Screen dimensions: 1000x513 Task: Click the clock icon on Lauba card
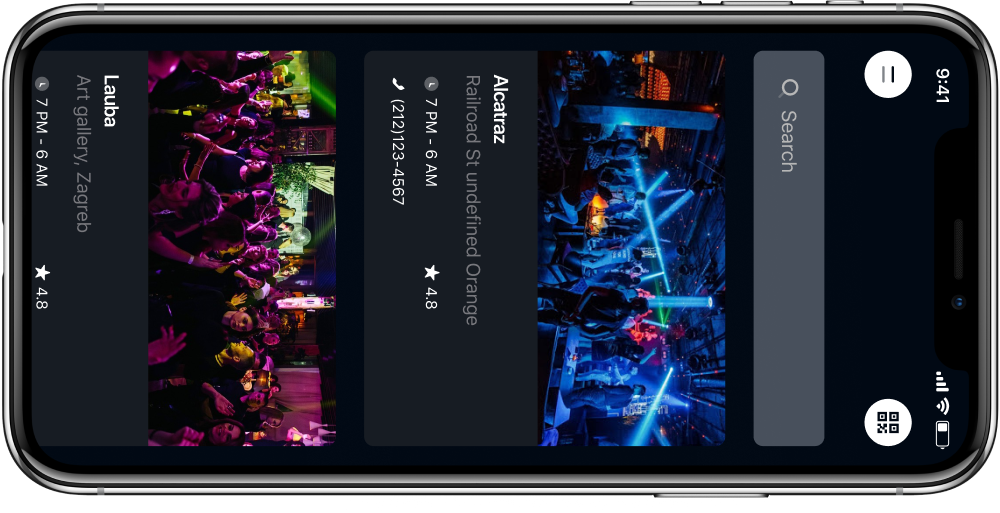pyautogui.click(x=41, y=83)
